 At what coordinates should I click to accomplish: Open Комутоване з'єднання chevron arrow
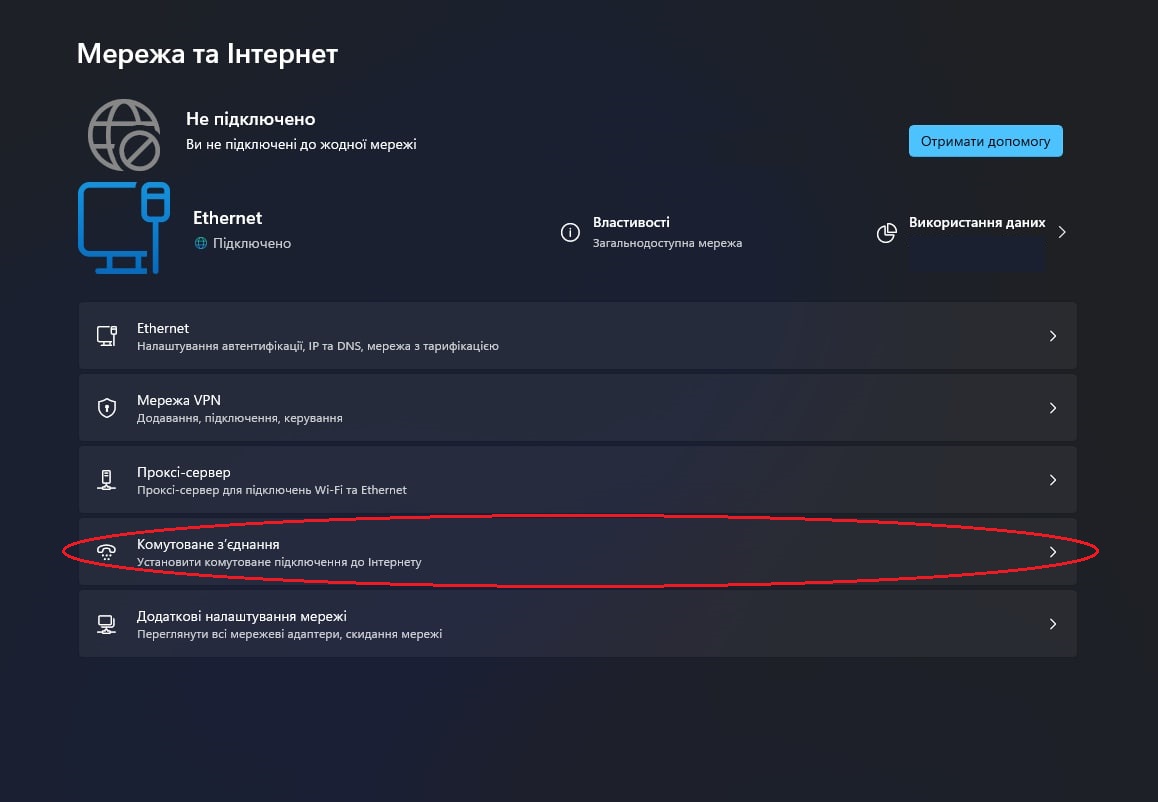coord(1052,552)
